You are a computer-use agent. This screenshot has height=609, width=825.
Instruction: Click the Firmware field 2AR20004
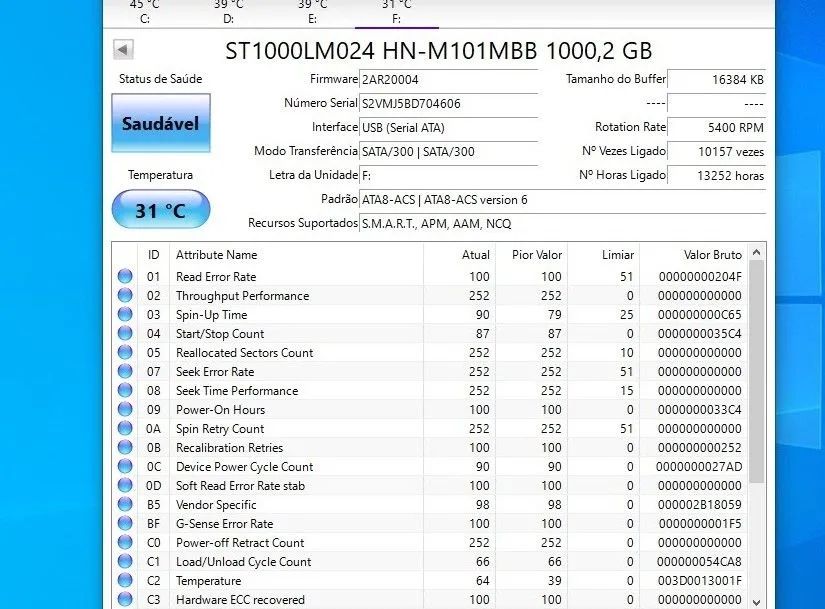[448, 79]
